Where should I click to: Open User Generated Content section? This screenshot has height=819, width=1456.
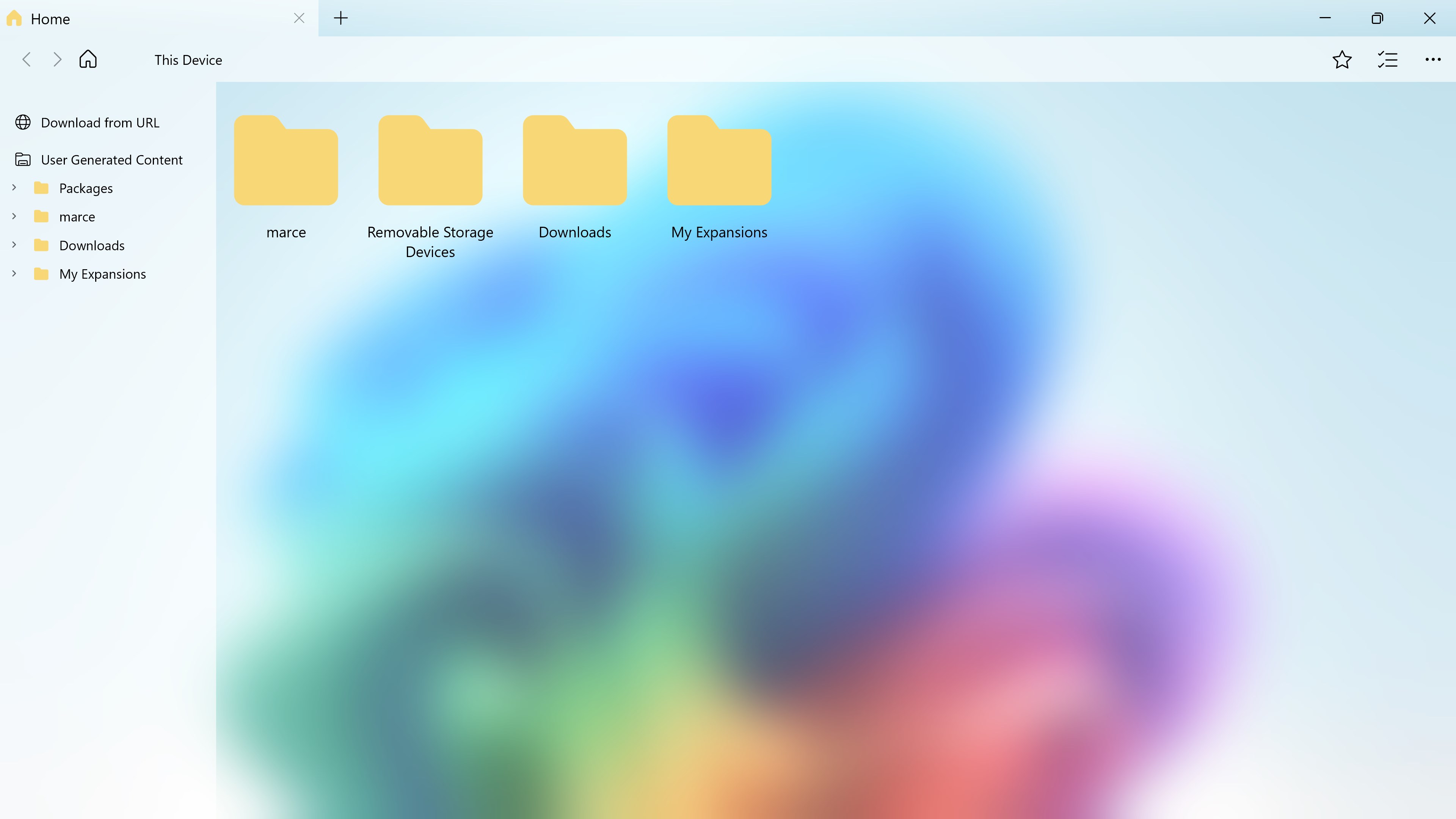(x=112, y=160)
